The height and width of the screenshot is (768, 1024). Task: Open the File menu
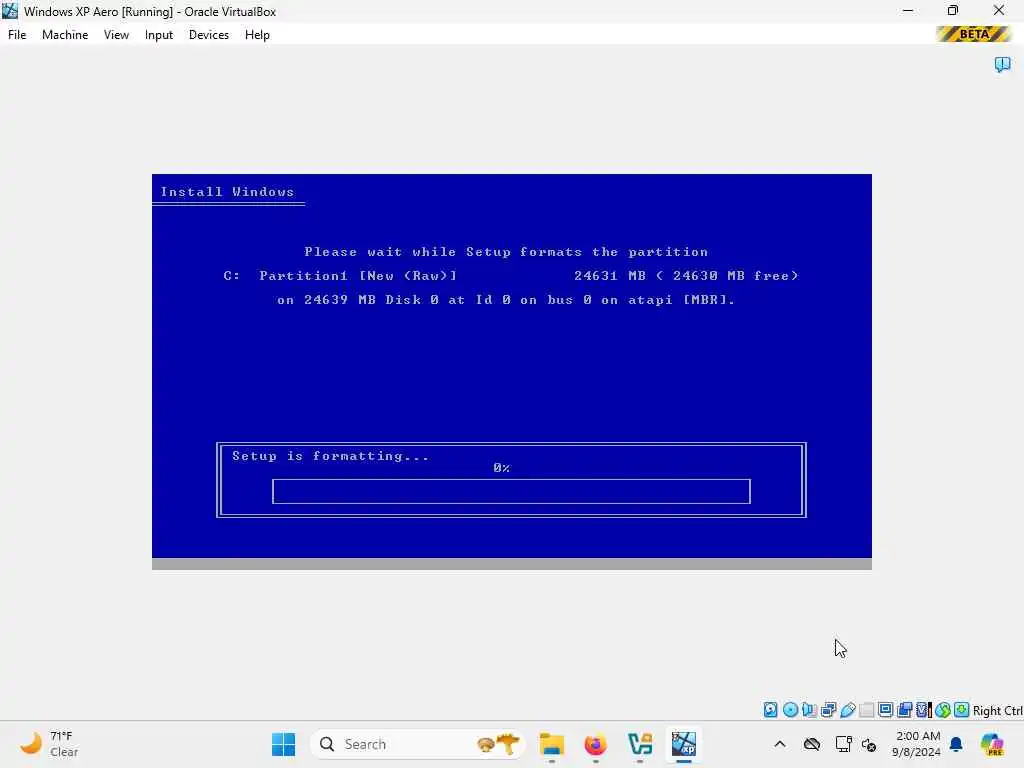tap(17, 35)
